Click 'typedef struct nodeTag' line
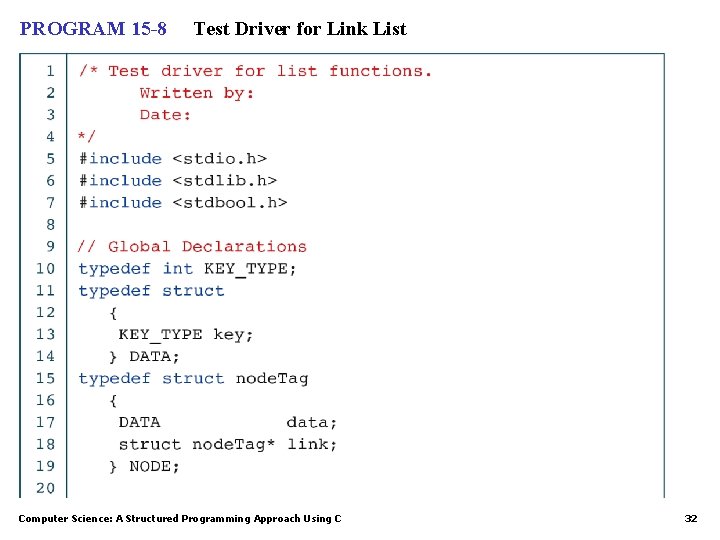 pyautogui.click(x=193, y=379)
